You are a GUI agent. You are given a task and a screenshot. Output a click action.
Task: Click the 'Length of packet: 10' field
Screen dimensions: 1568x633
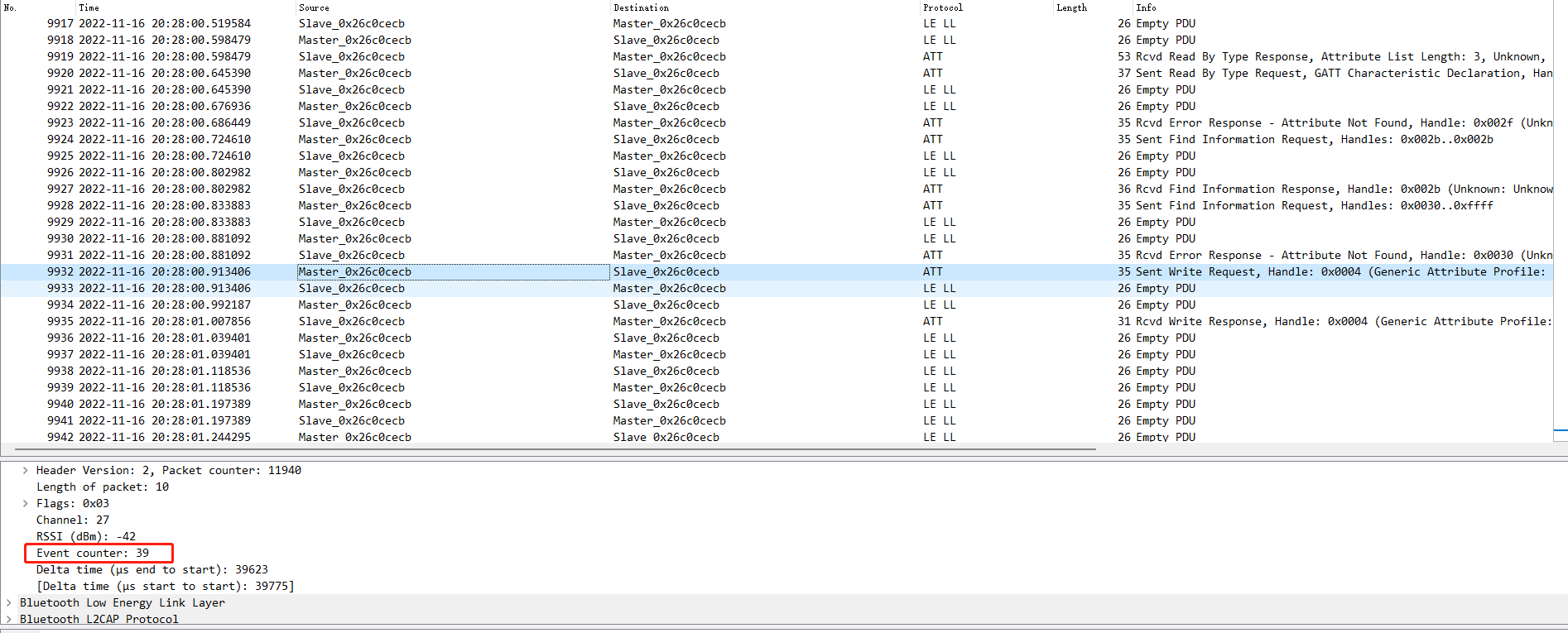tap(103, 487)
